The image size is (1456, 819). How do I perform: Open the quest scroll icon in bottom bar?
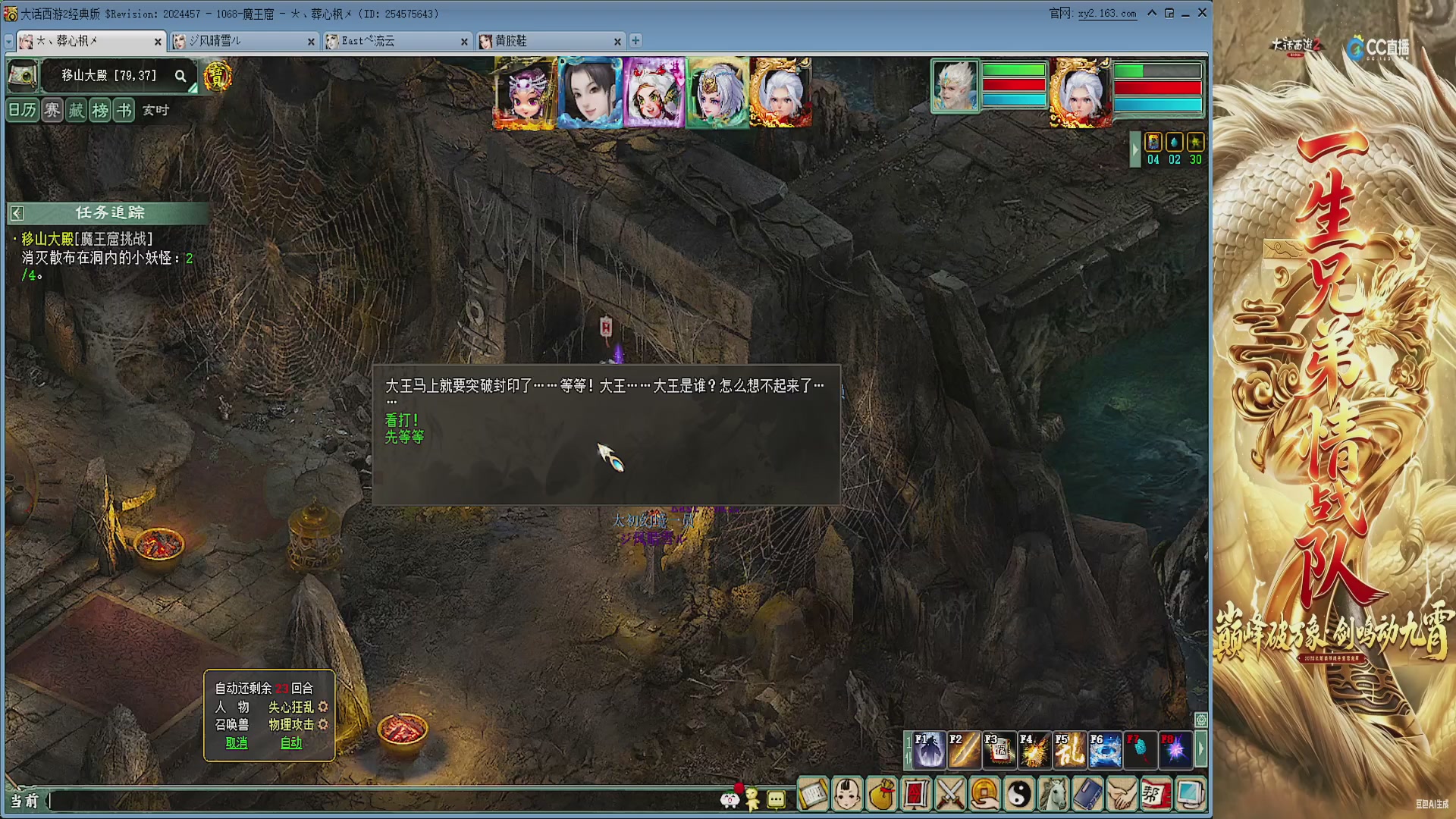click(x=813, y=795)
